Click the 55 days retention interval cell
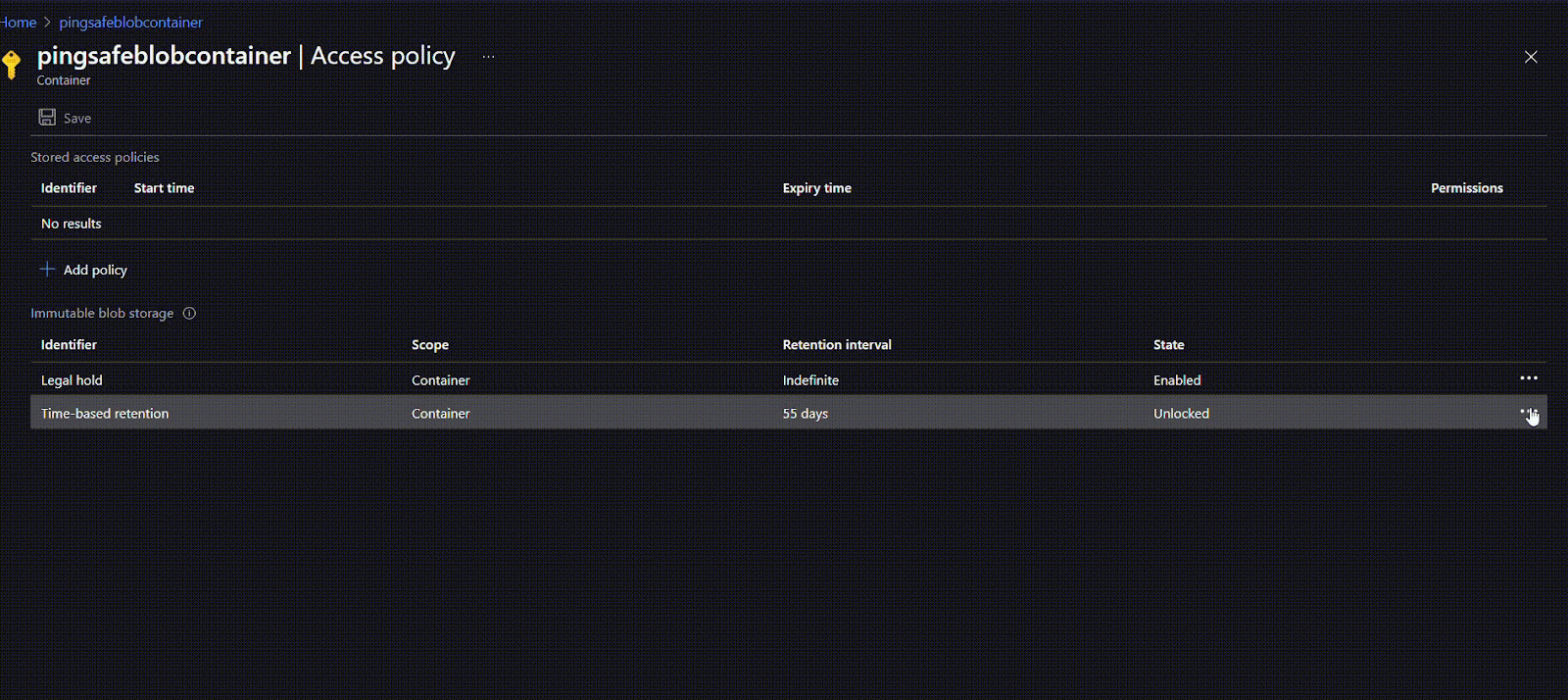1568x700 pixels. coord(805,414)
